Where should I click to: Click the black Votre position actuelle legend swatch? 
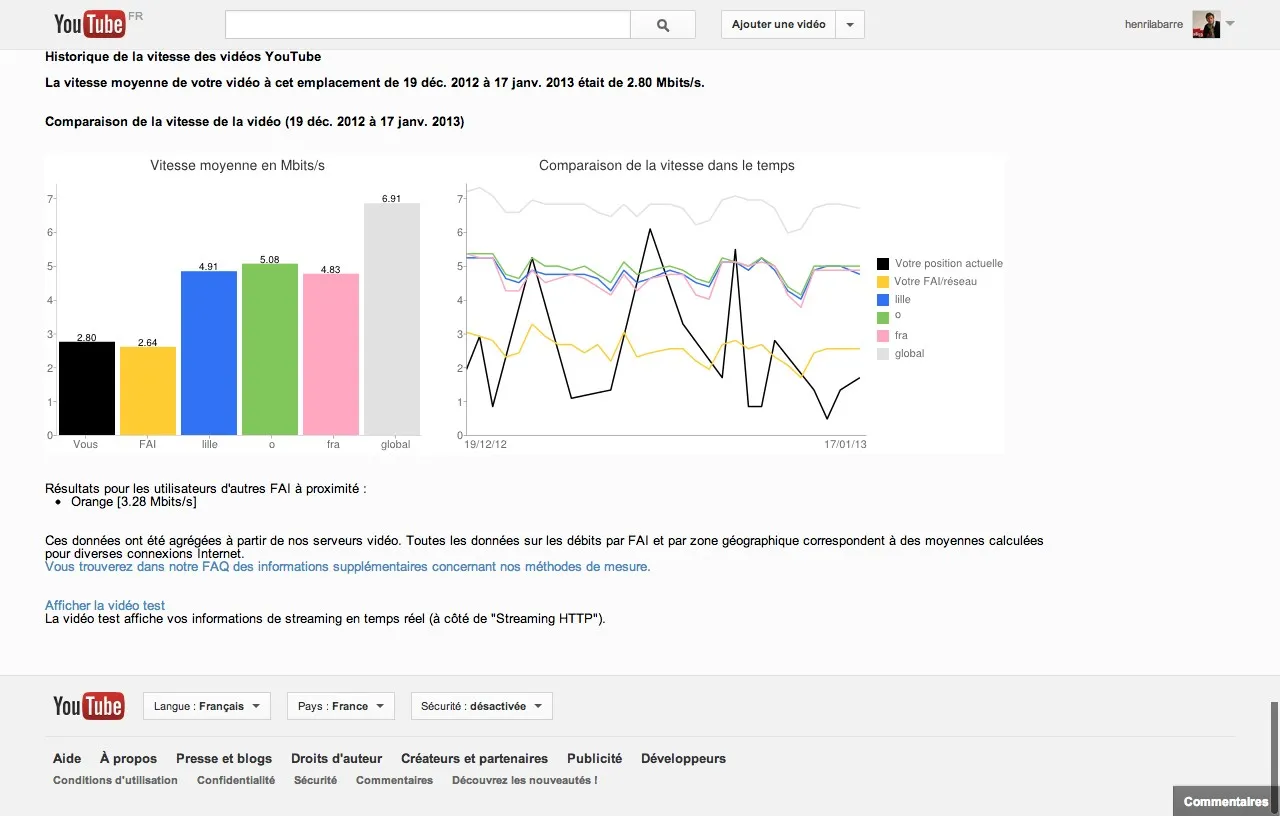coord(883,264)
